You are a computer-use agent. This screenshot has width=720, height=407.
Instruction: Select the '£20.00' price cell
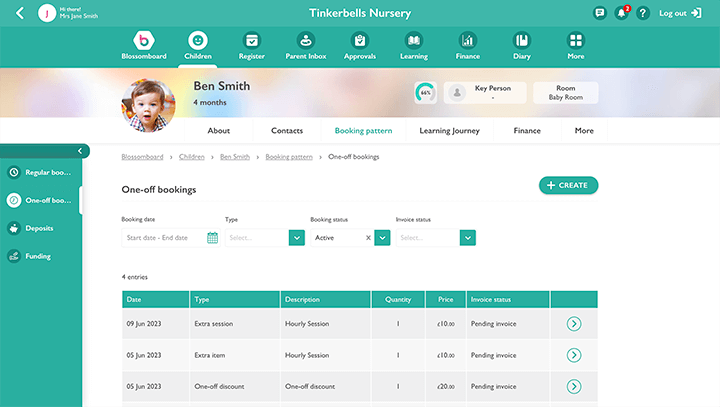tap(445, 386)
